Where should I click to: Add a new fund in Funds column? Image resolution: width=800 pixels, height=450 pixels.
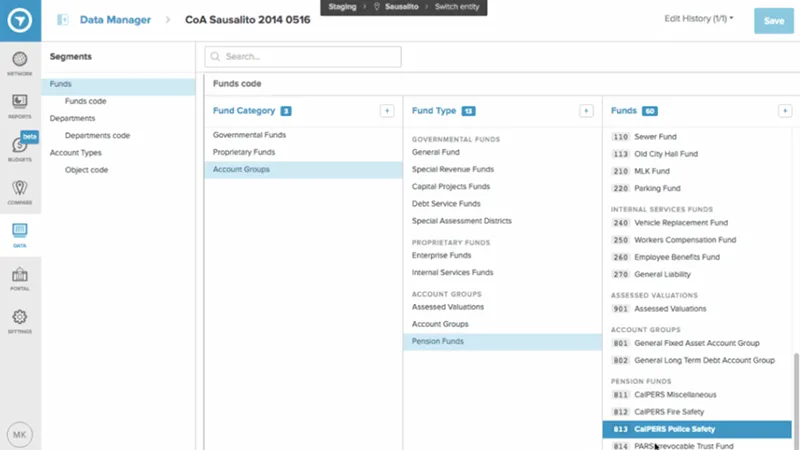click(785, 111)
